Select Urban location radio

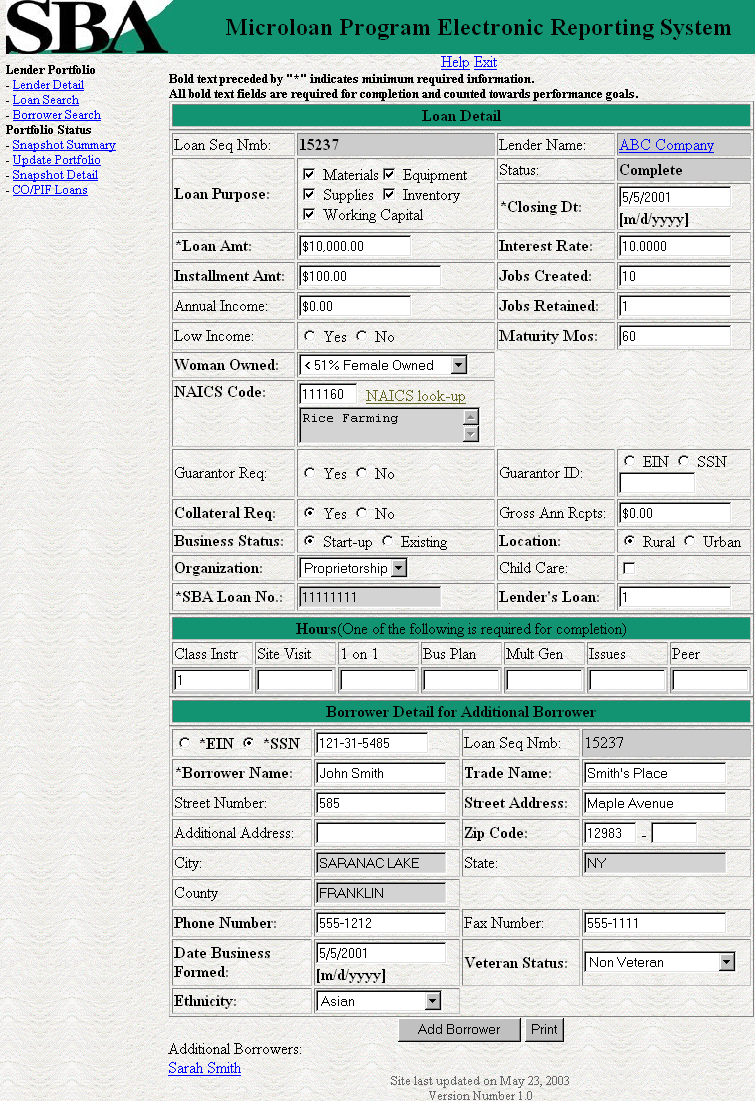pos(690,541)
